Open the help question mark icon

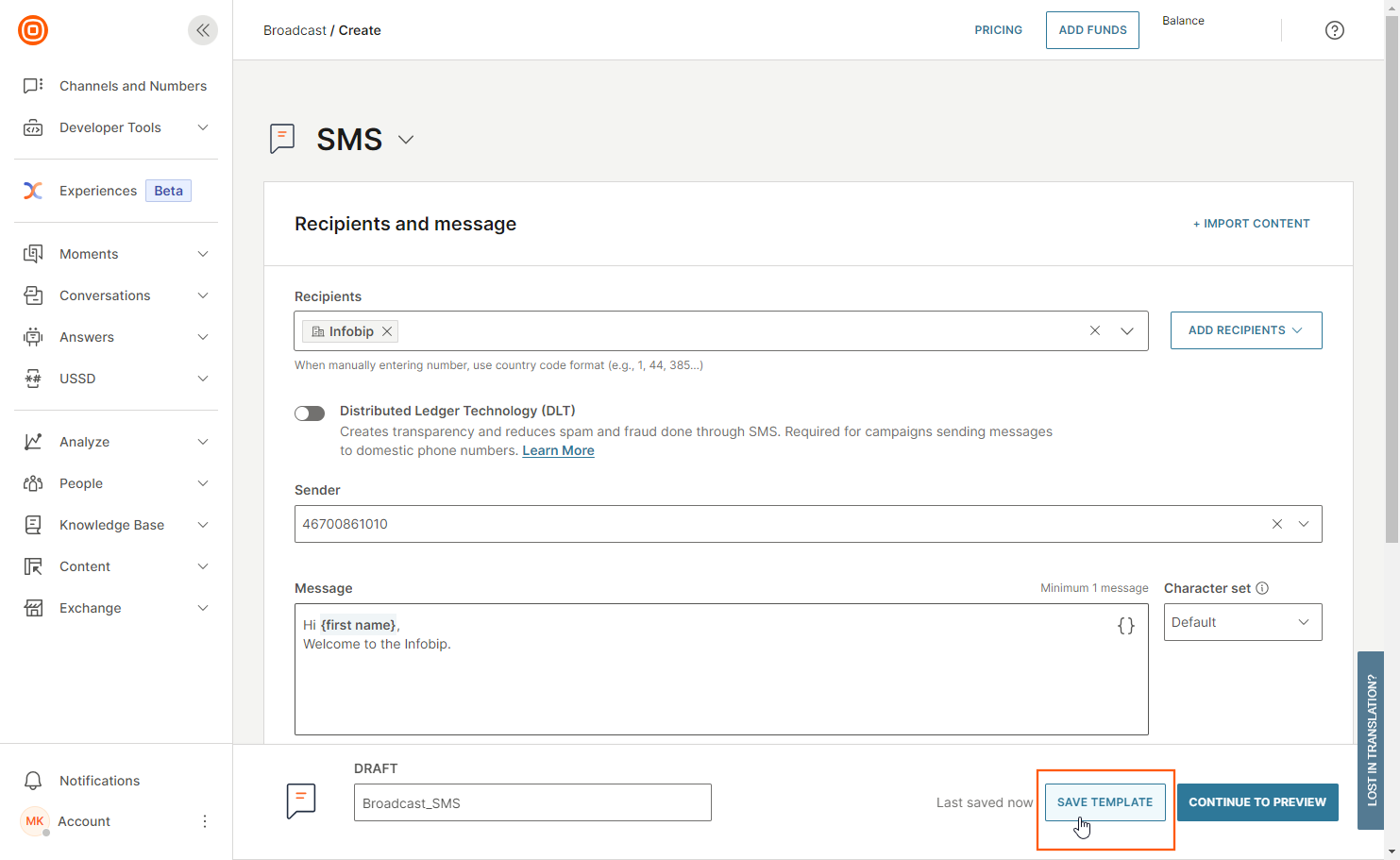point(1334,30)
